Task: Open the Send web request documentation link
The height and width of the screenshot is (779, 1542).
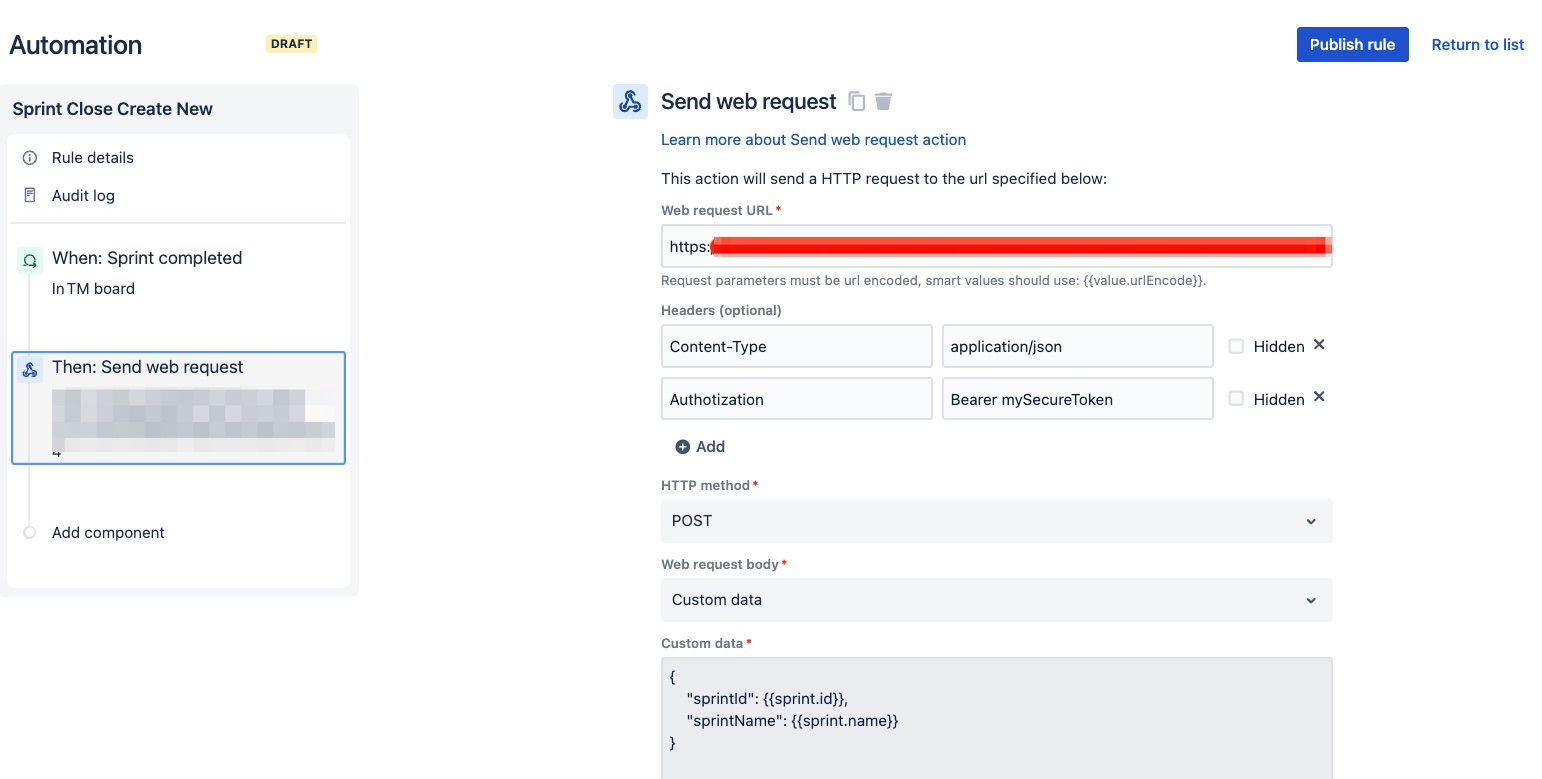Action: (813, 139)
